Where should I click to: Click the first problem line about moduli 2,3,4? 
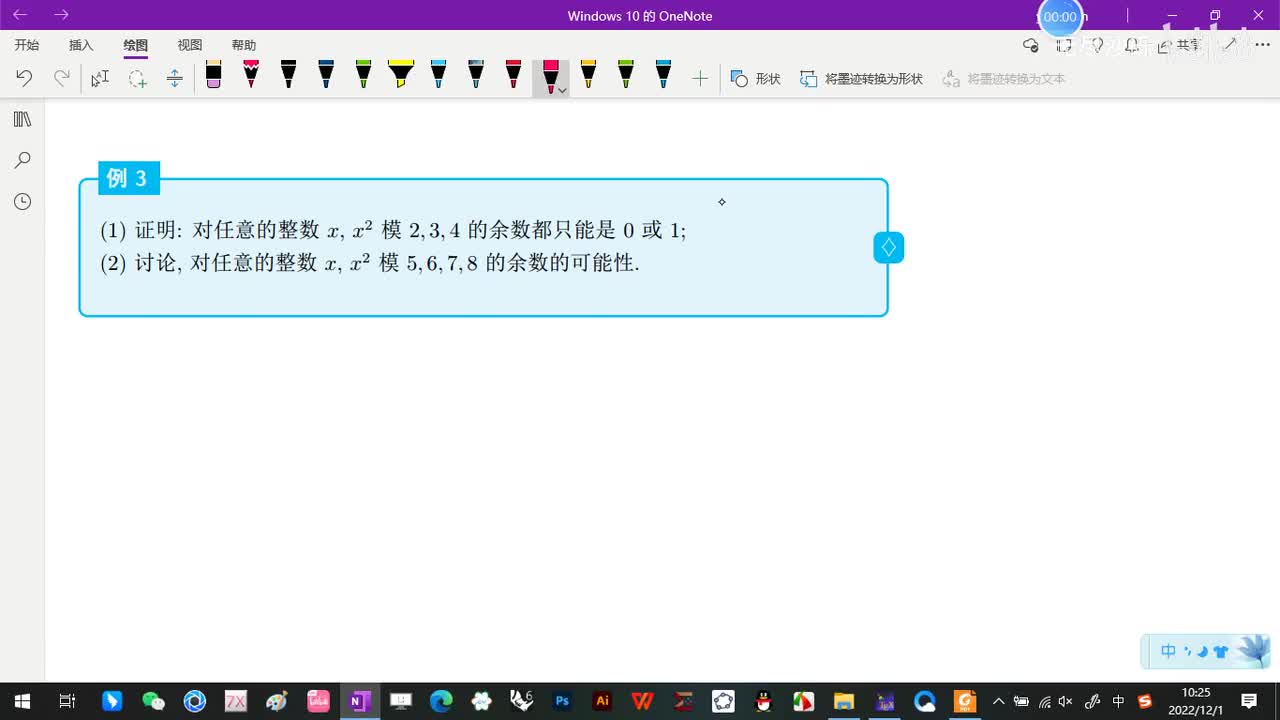pos(393,230)
